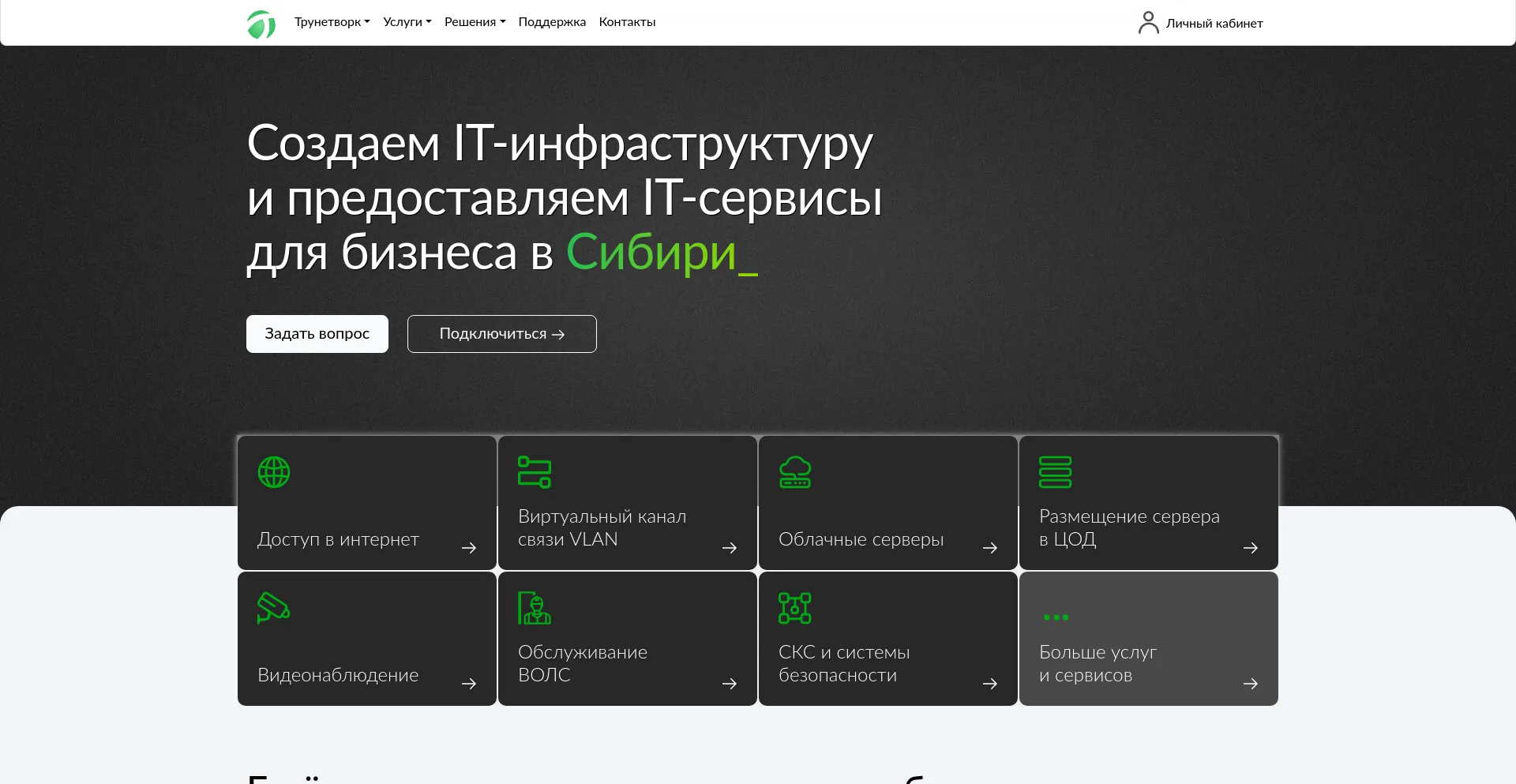Open Личный кабинет link
Viewport: 1516px width, 784px height.
click(x=1214, y=24)
